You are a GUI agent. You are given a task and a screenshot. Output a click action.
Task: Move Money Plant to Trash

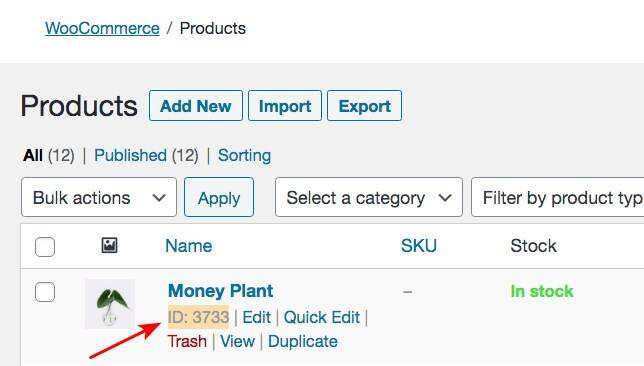coord(187,341)
